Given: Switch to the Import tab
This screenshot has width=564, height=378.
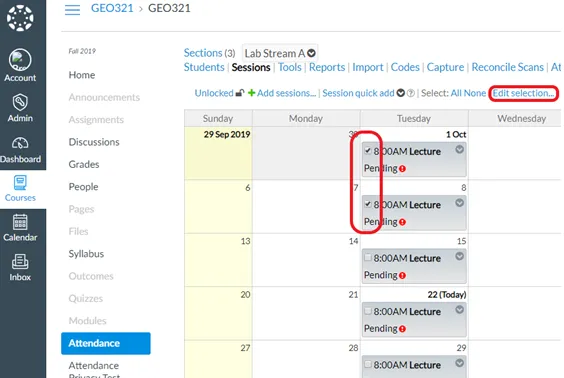Looking at the screenshot, I should (368, 67).
